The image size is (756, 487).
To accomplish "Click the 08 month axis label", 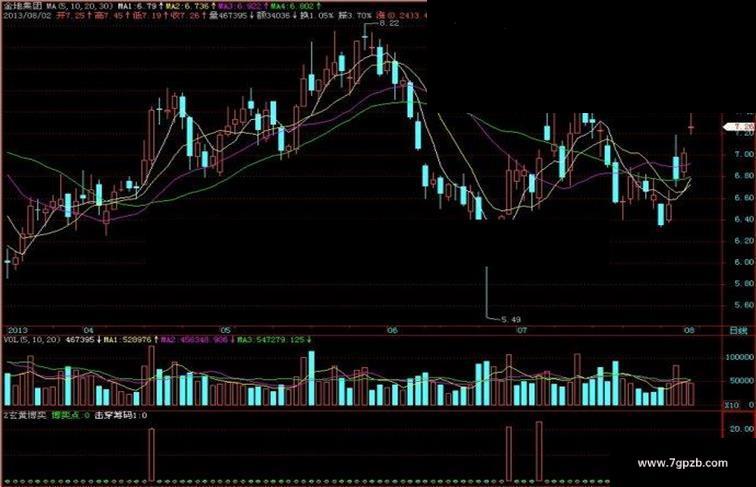I will pos(689,331).
